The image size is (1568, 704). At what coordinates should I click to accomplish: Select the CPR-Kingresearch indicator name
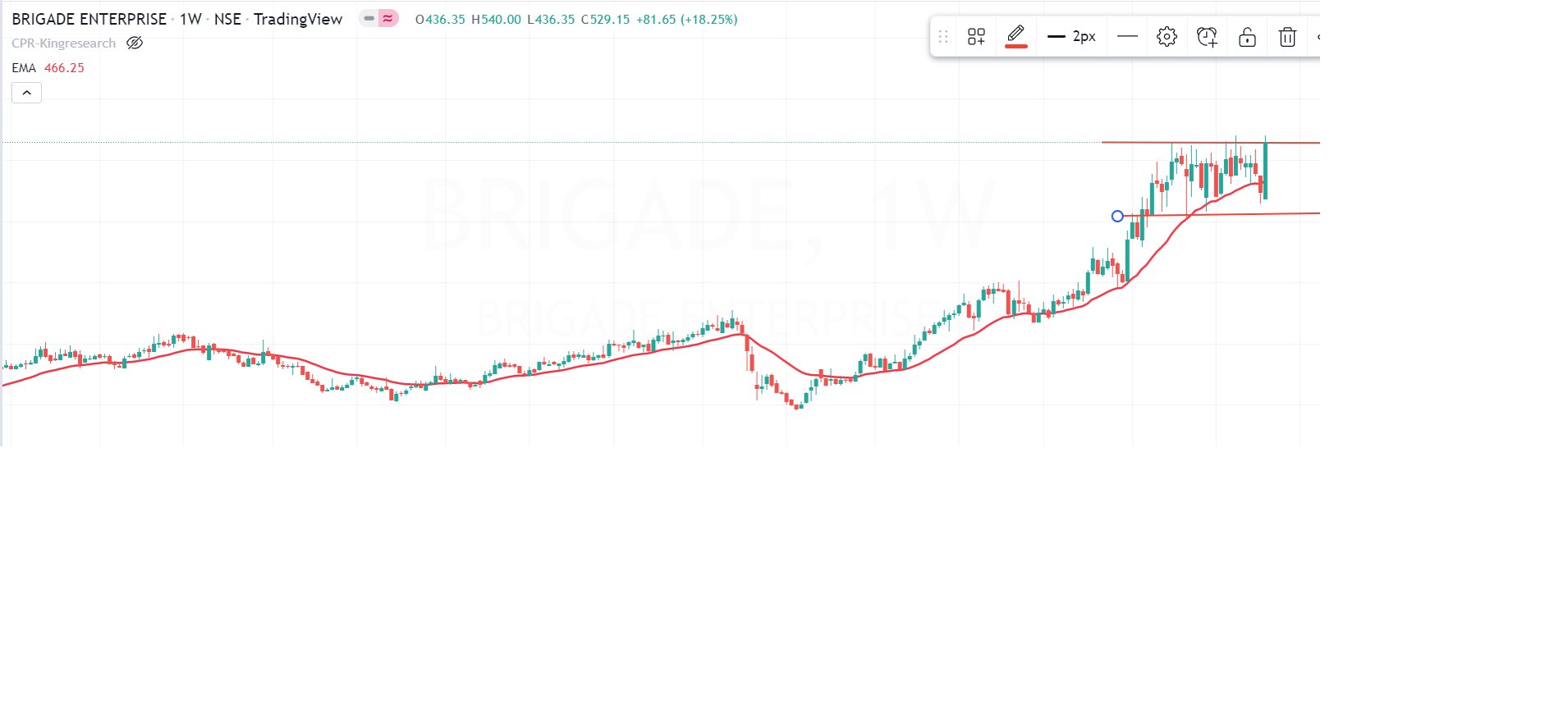tap(64, 43)
